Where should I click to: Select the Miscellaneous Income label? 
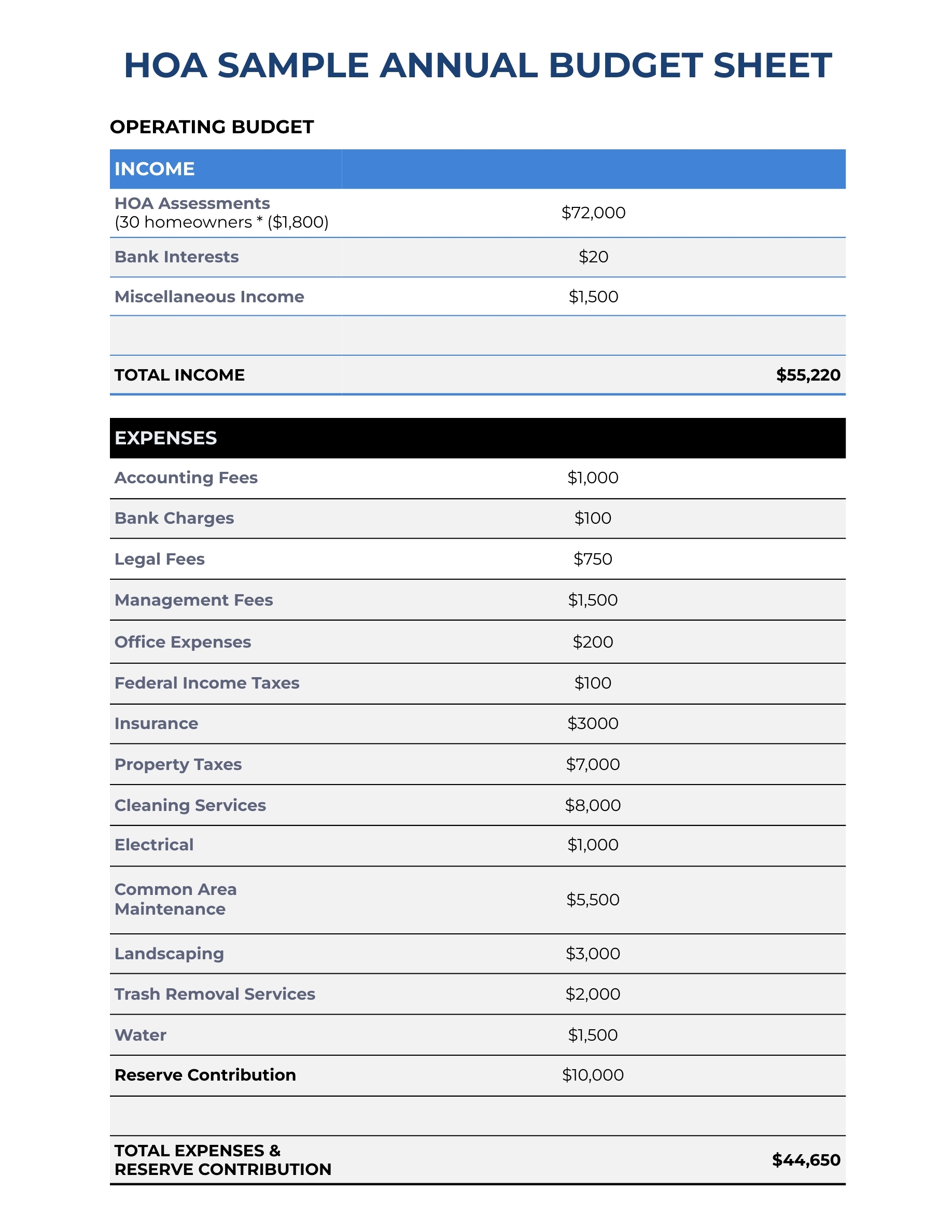tap(209, 297)
